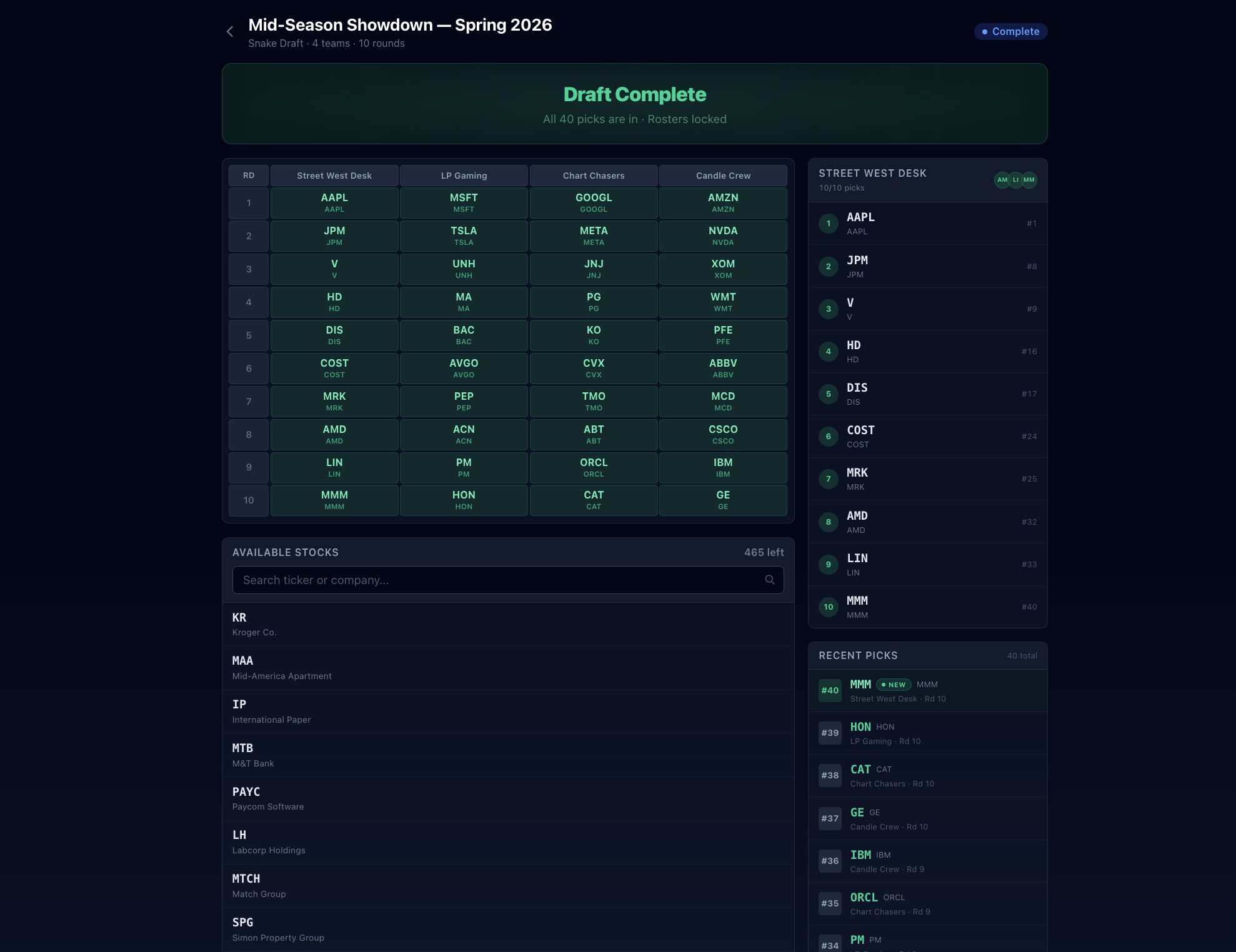Select the Street West Desk column header
Viewport: 1236px width, 952px height.
pyautogui.click(x=334, y=176)
